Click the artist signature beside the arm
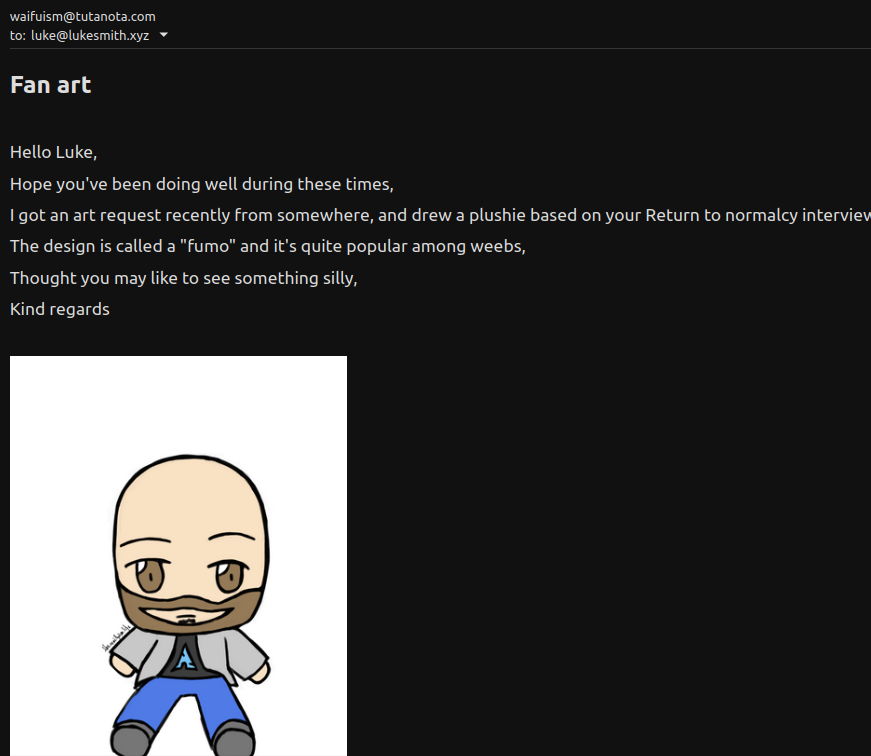The height and width of the screenshot is (756, 871). [x=116, y=638]
